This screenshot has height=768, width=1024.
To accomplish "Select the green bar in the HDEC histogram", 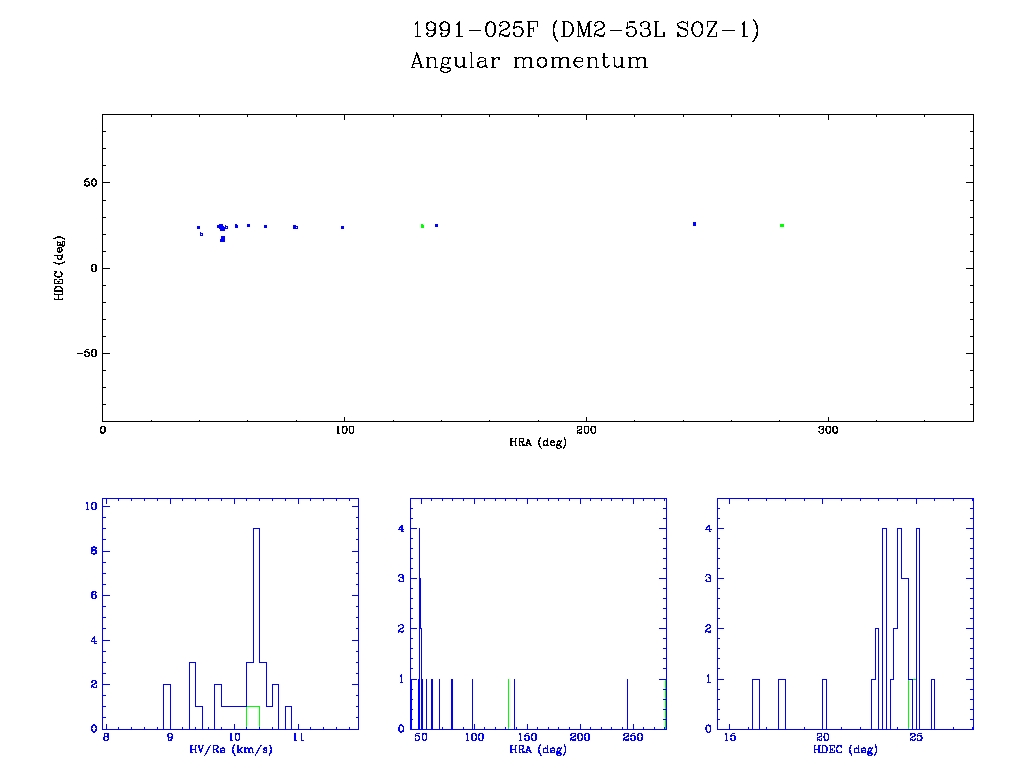I will (909, 704).
